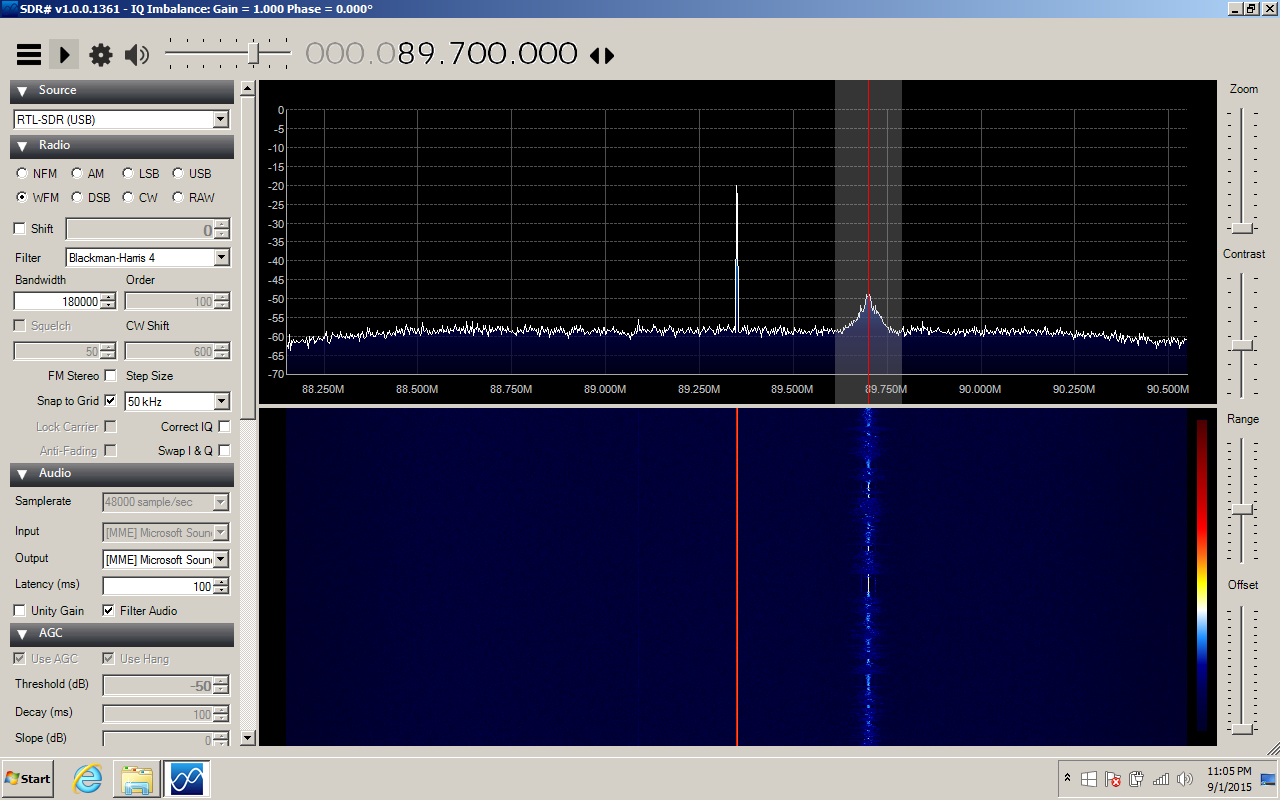Click the Bandwidth field stepper arrows
This screenshot has height=800, width=1280.
pos(109,302)
